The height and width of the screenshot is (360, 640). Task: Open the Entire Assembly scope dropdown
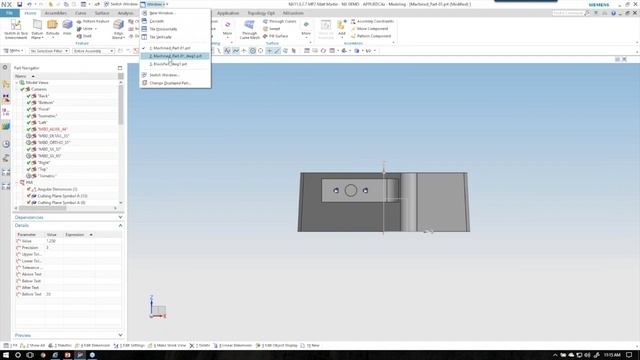tap(93, 51)
